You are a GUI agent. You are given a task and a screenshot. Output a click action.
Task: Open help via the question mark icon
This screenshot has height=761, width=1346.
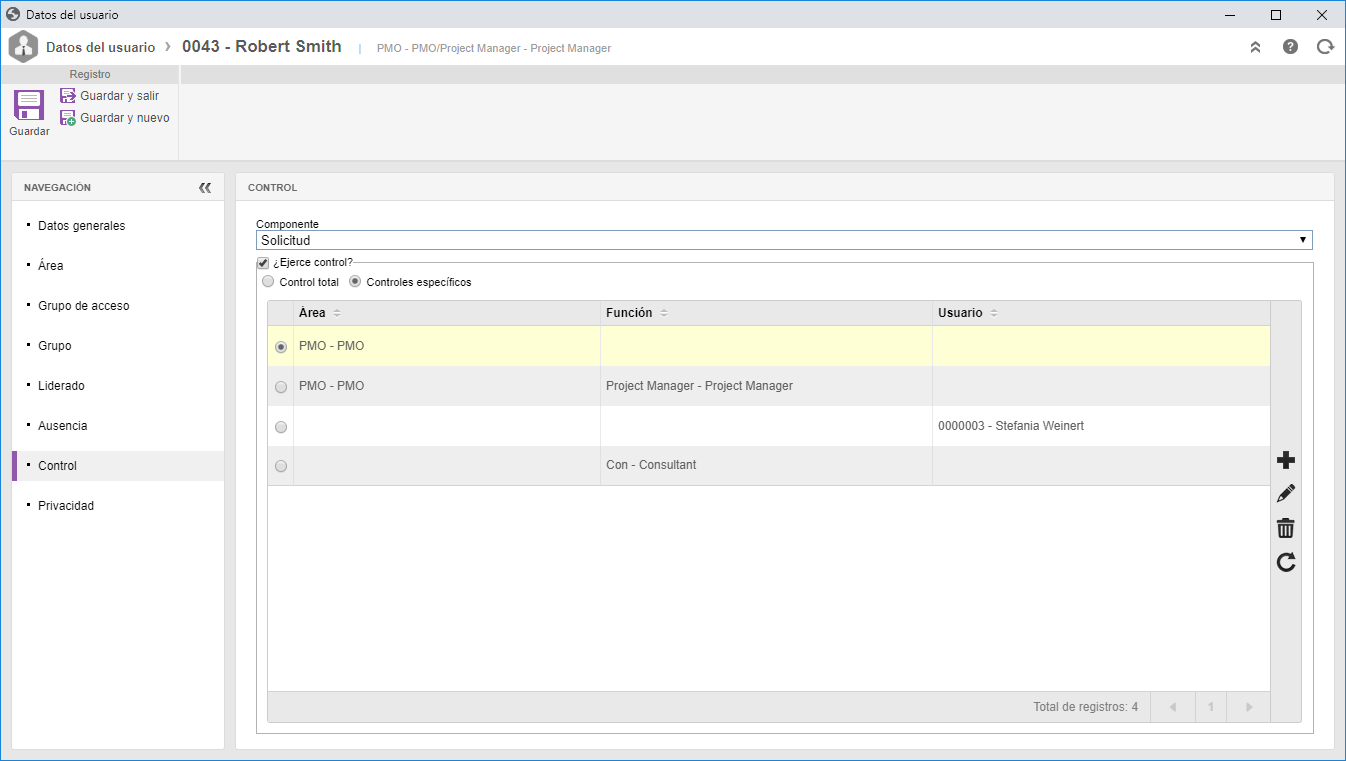1290,47
